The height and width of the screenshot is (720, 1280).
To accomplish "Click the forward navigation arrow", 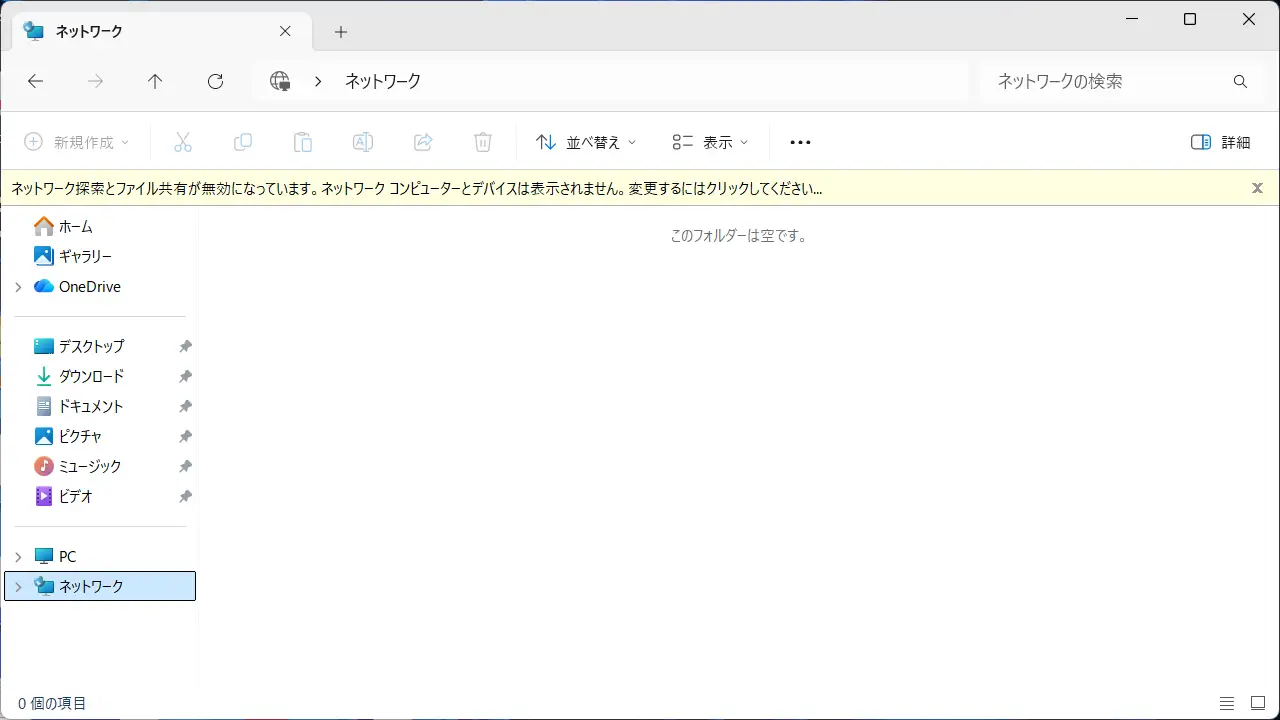I will 95,82.
